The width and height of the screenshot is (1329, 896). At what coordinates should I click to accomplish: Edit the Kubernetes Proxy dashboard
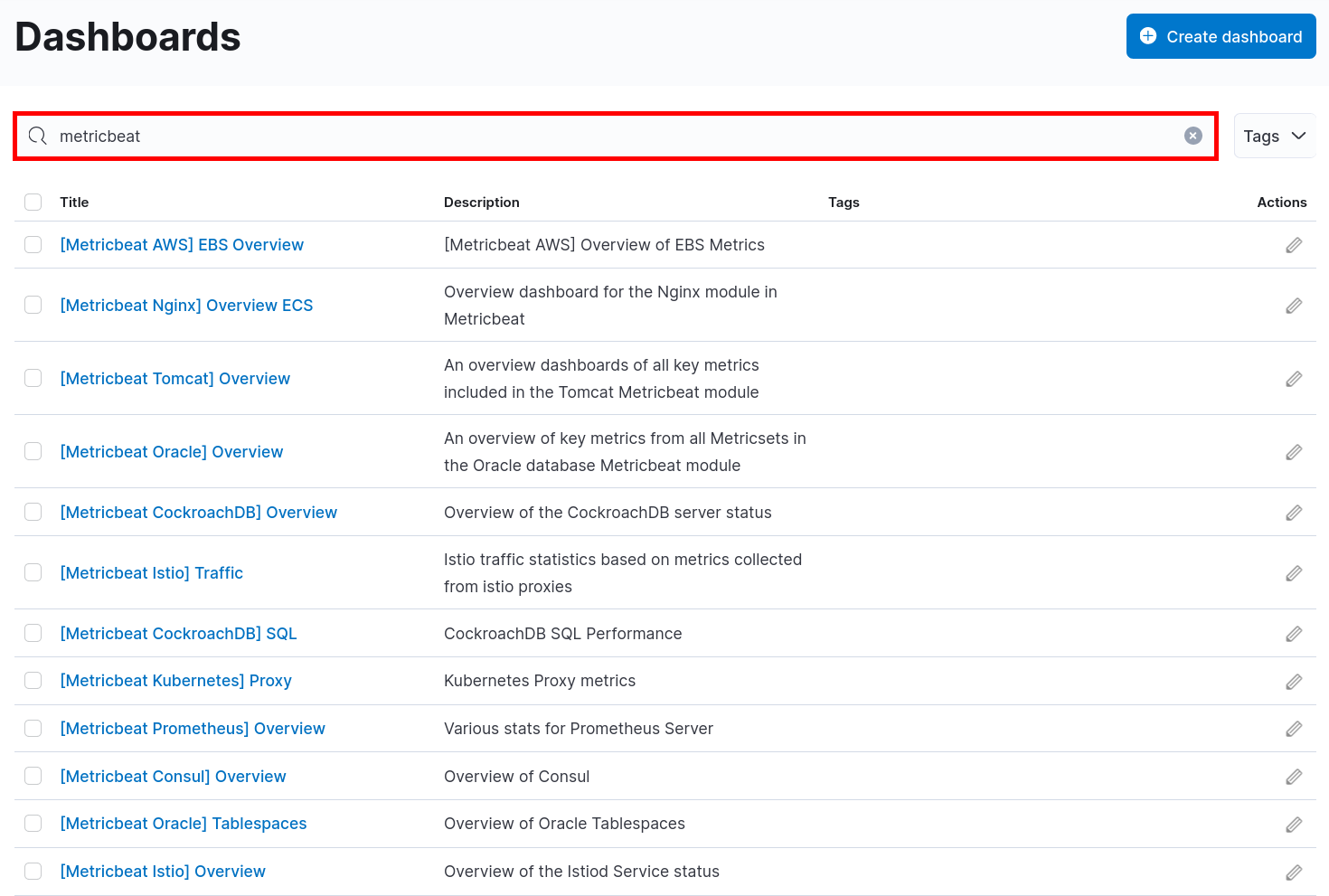pos(1294,681)
